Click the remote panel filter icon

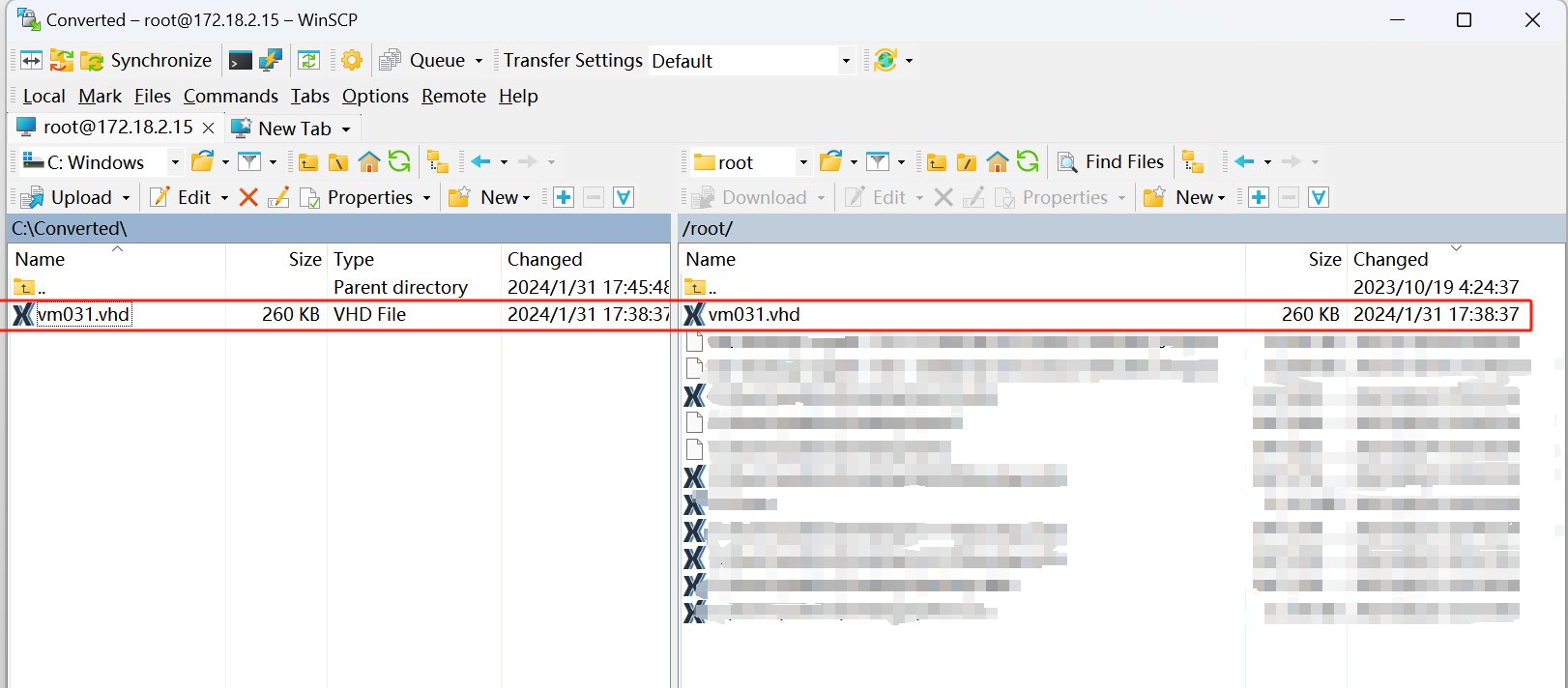pos(878,161)
